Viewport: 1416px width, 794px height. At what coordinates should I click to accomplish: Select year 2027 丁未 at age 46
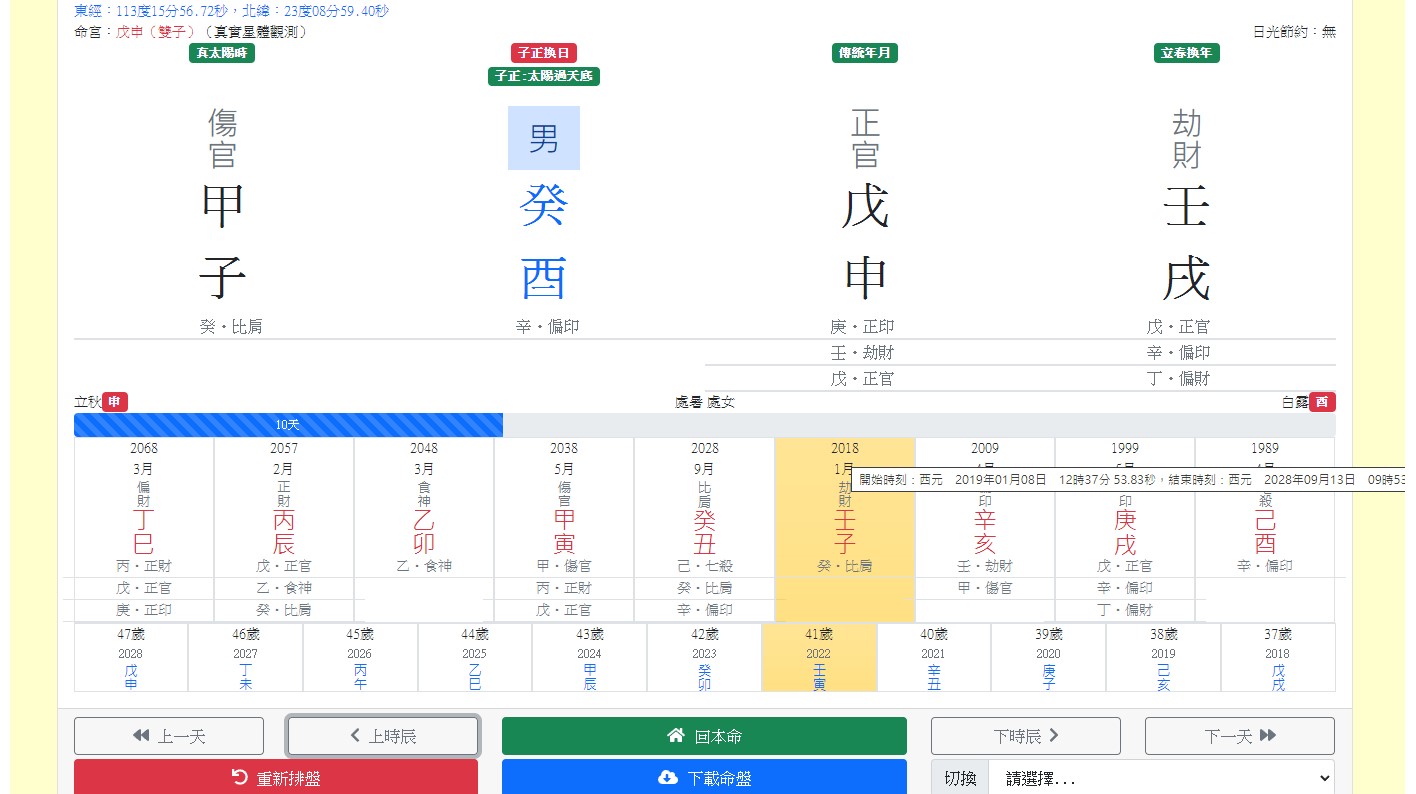click(x=246, y=658)
